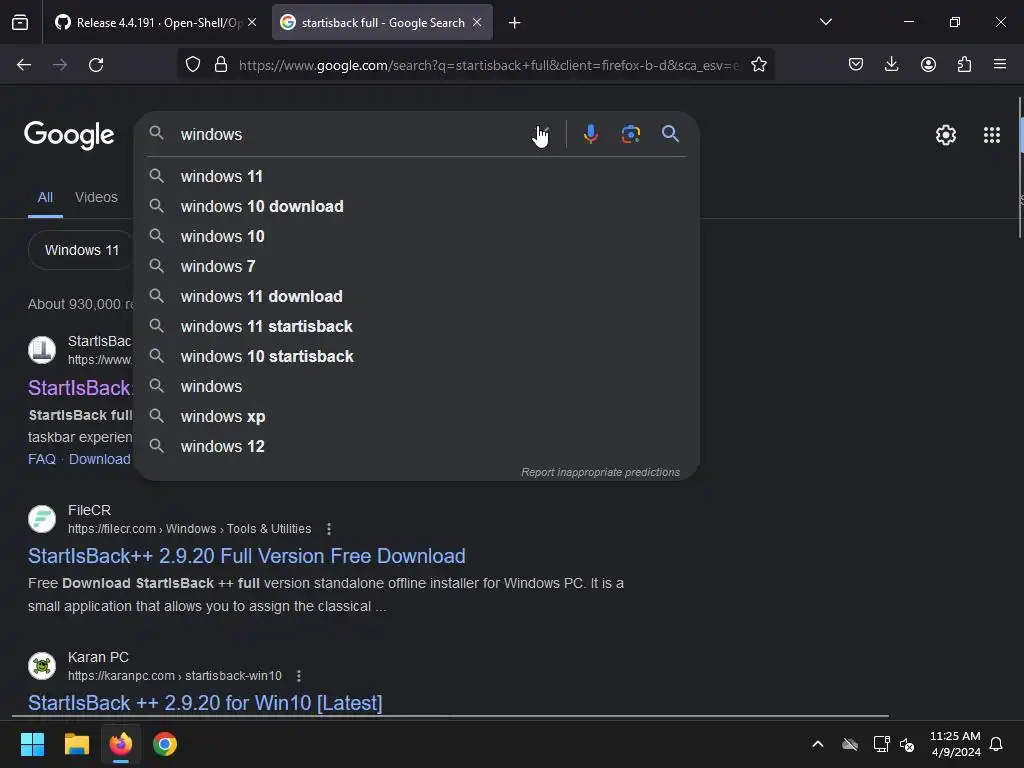
Task: Click the Firefox URL address bar
Action: (488, 65)
